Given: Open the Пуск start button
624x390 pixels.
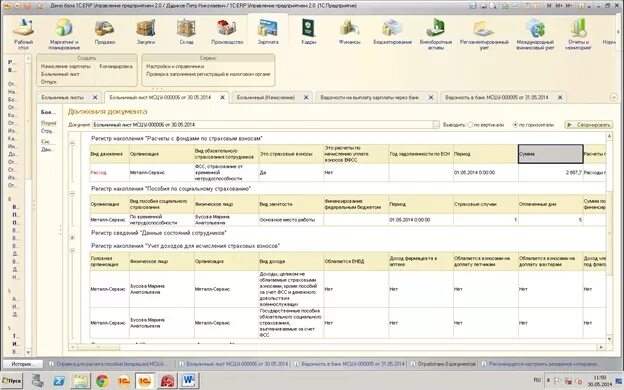Looking at the screenshot, I should pos(12,380).
